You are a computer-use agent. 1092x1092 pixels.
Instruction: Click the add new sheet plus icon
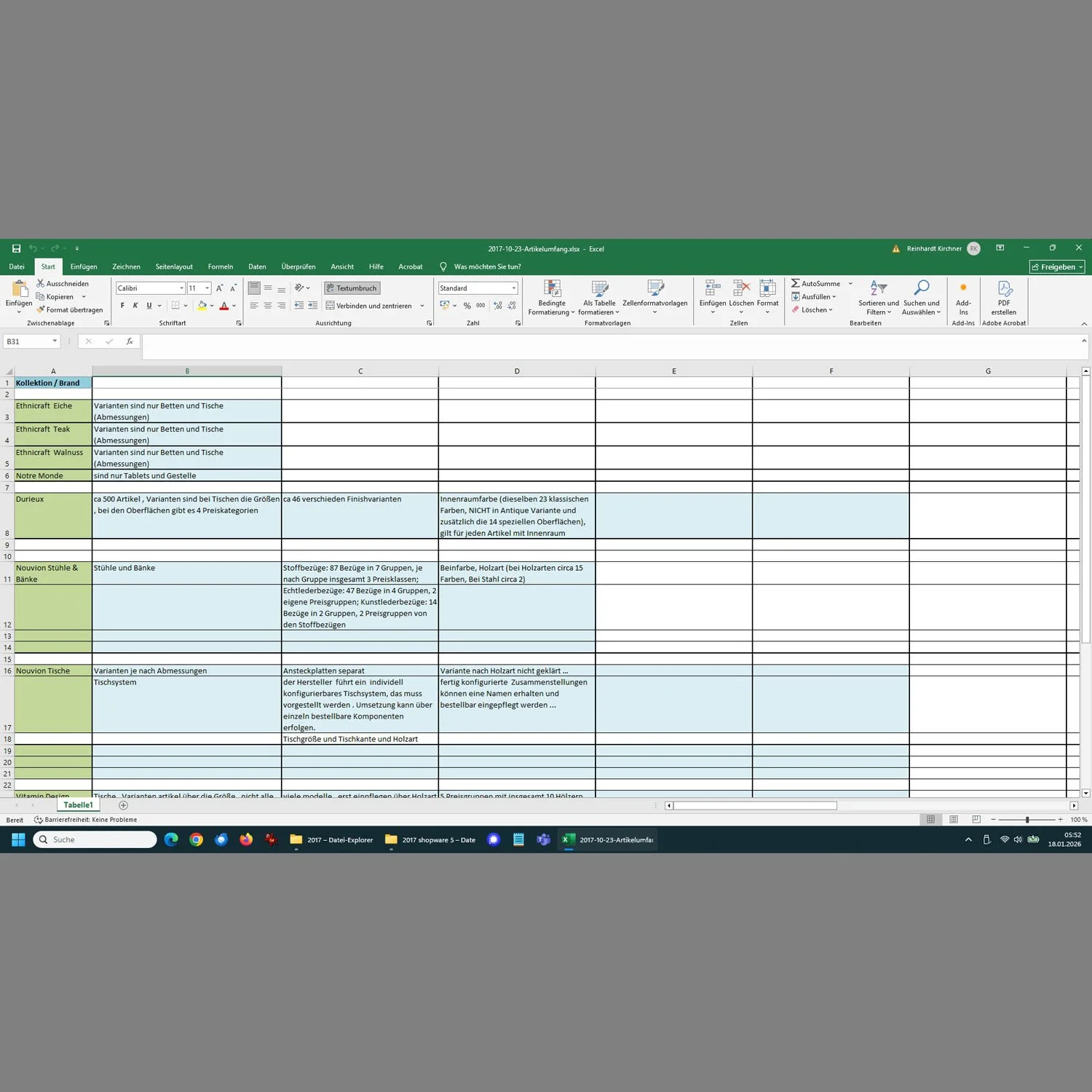coord(123,805)
